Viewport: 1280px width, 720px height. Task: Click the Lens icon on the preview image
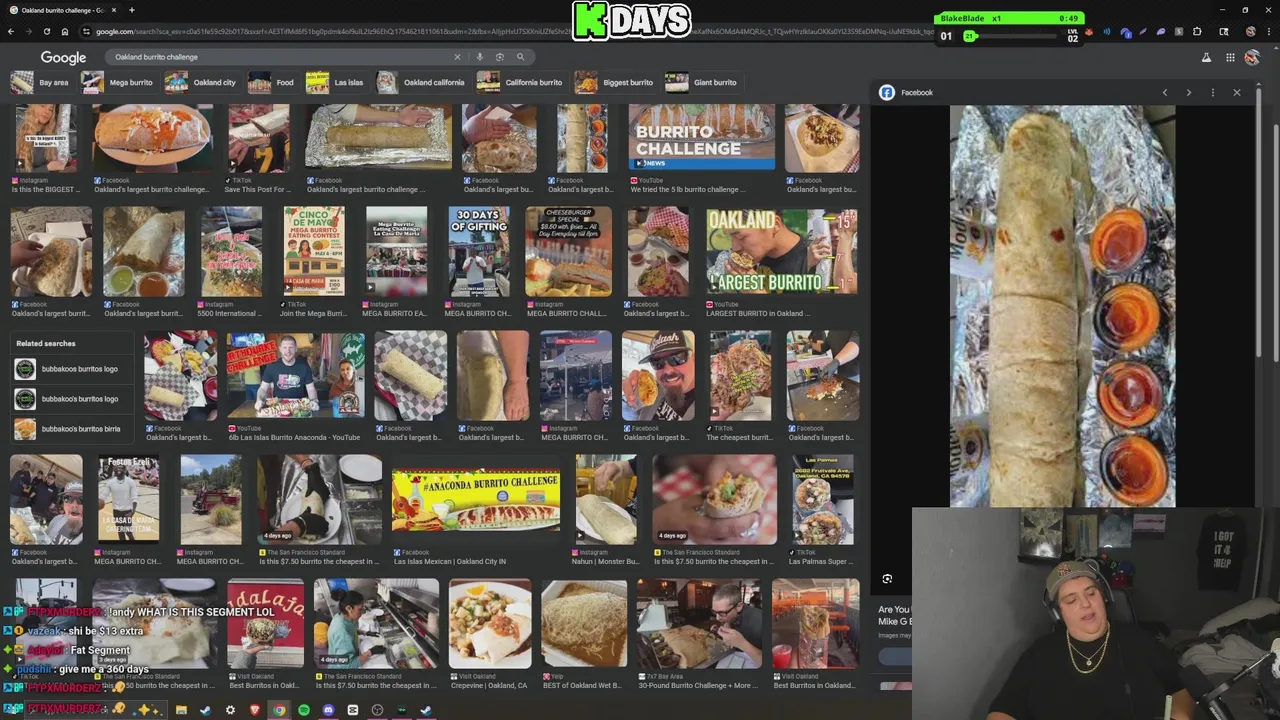(887, 579)
